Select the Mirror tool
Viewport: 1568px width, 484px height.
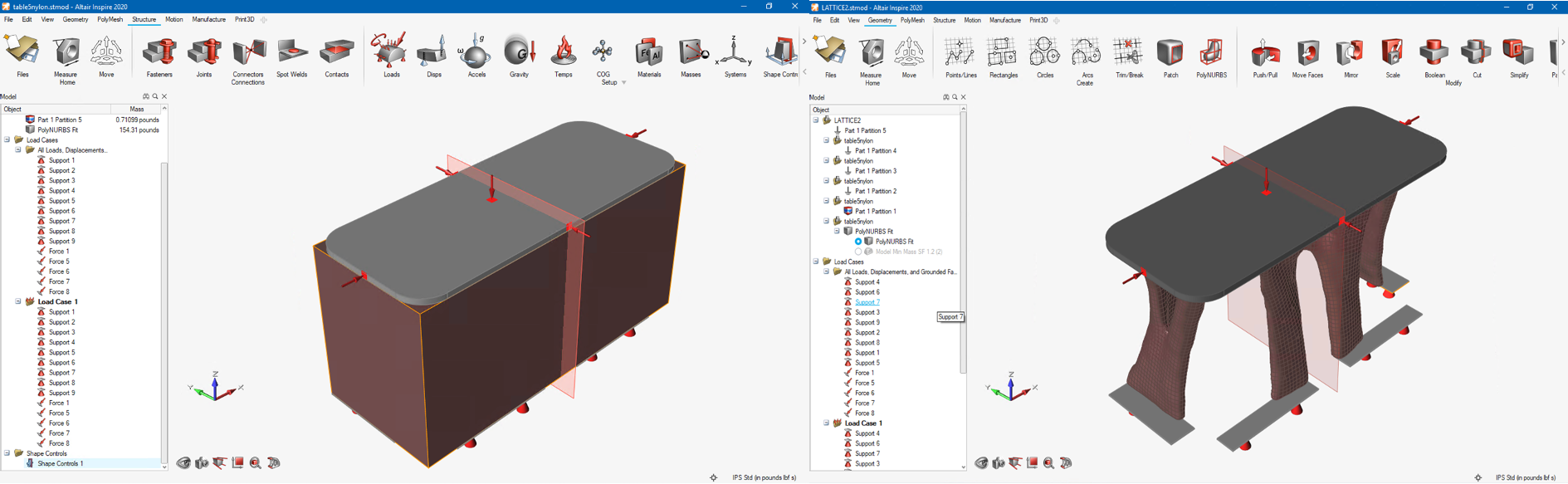1351,57
